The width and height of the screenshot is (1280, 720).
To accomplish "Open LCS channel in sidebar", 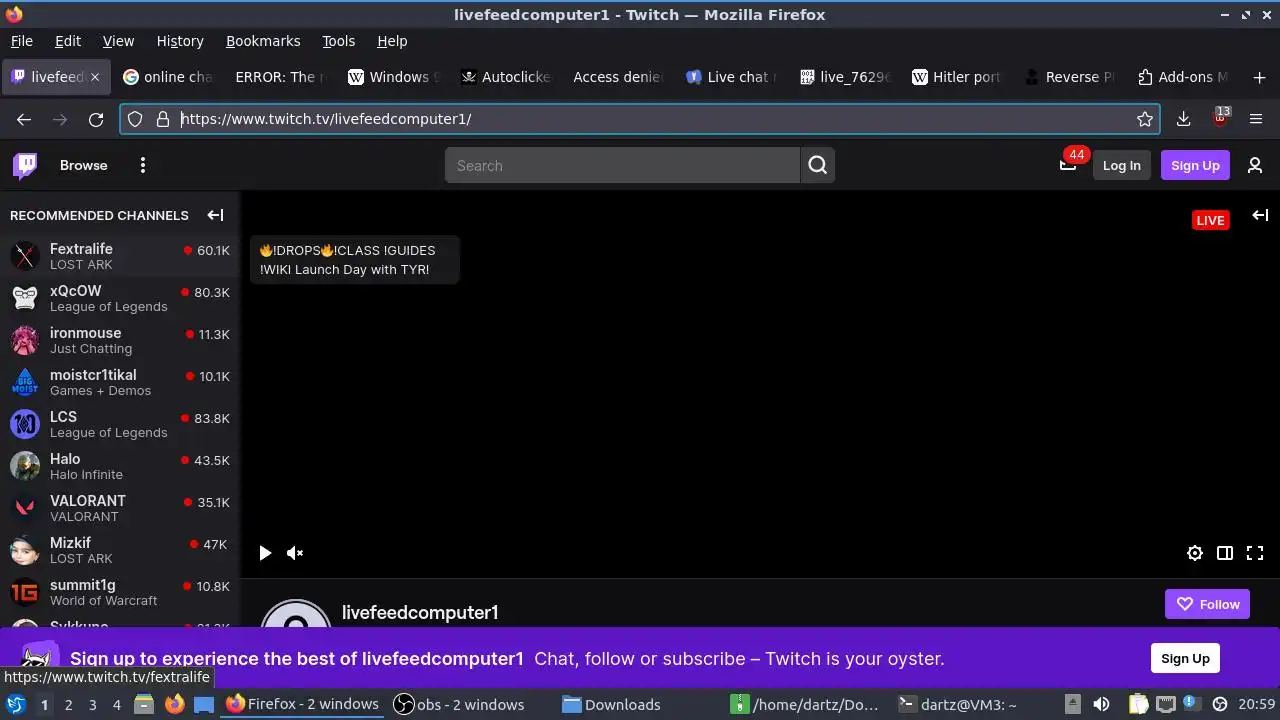I will click(x=120, y=424).
